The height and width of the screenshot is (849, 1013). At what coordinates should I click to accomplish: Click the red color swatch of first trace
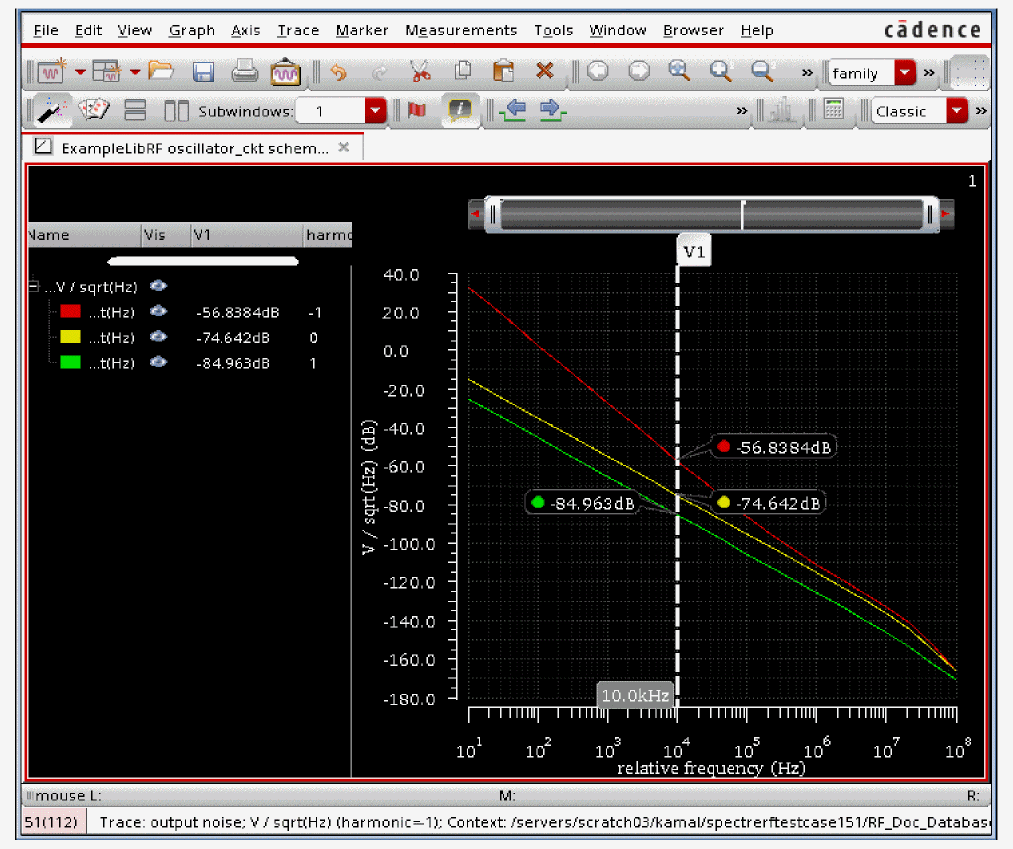(70, 312)
